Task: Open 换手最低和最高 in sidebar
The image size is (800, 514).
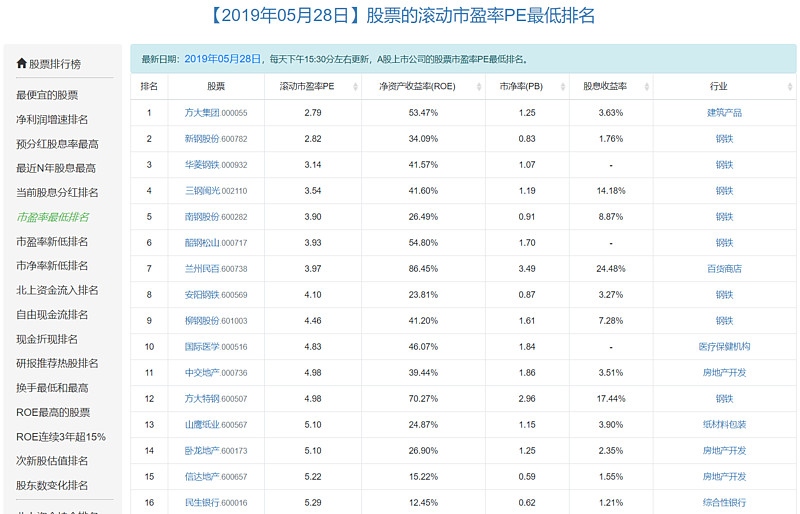Action: [x=52, y=387]
